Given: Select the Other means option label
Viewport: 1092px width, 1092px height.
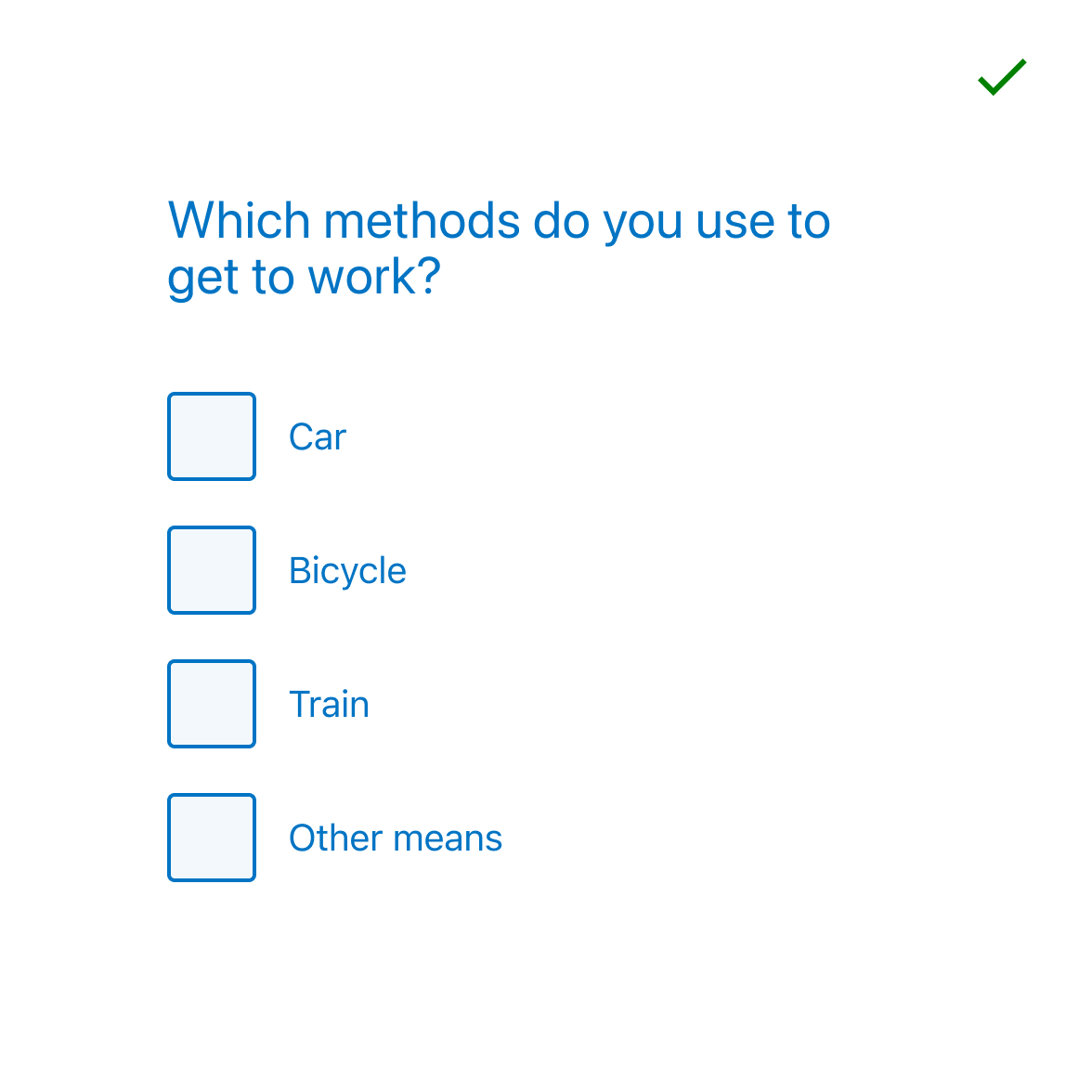Looking at the screenshot, I should 395,837.
